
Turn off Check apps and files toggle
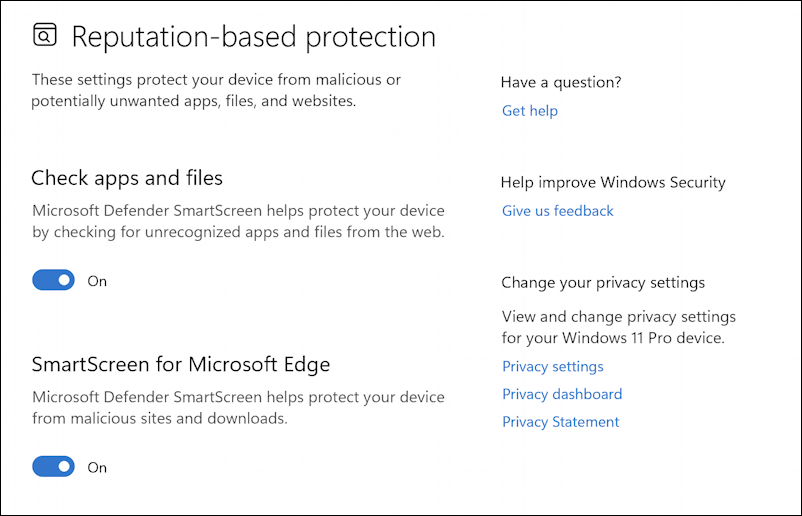click(53, 281)
